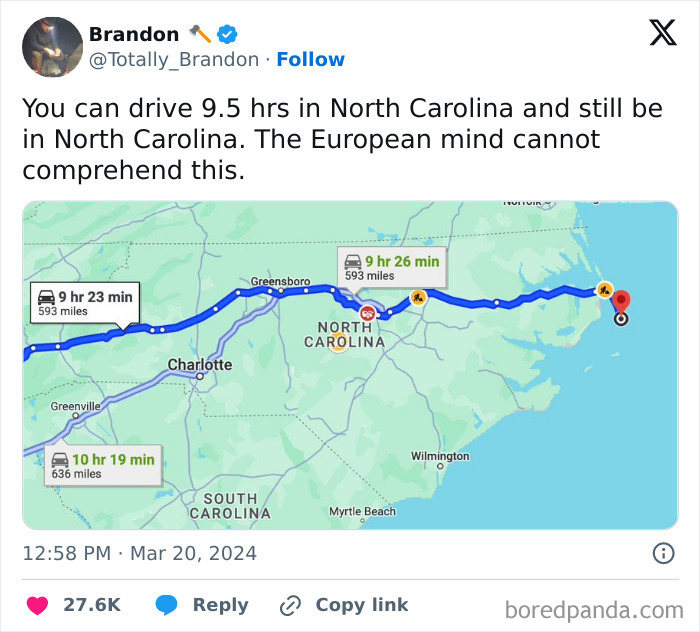Click the red traffic incident icon
Viewport: 700px width, 632px height.
click(367, 313)
